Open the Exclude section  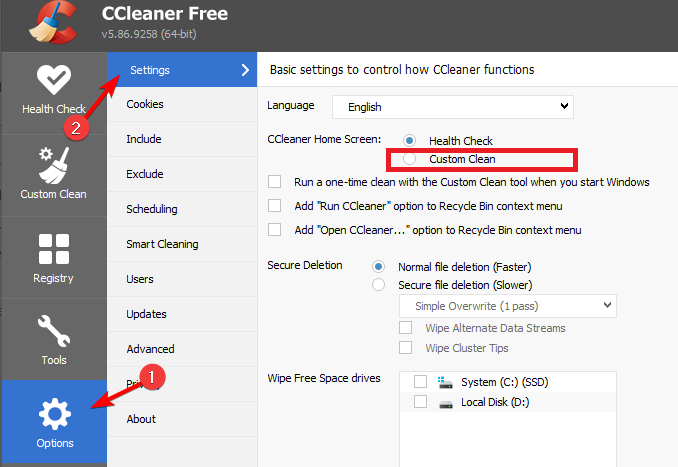point(182,174)
